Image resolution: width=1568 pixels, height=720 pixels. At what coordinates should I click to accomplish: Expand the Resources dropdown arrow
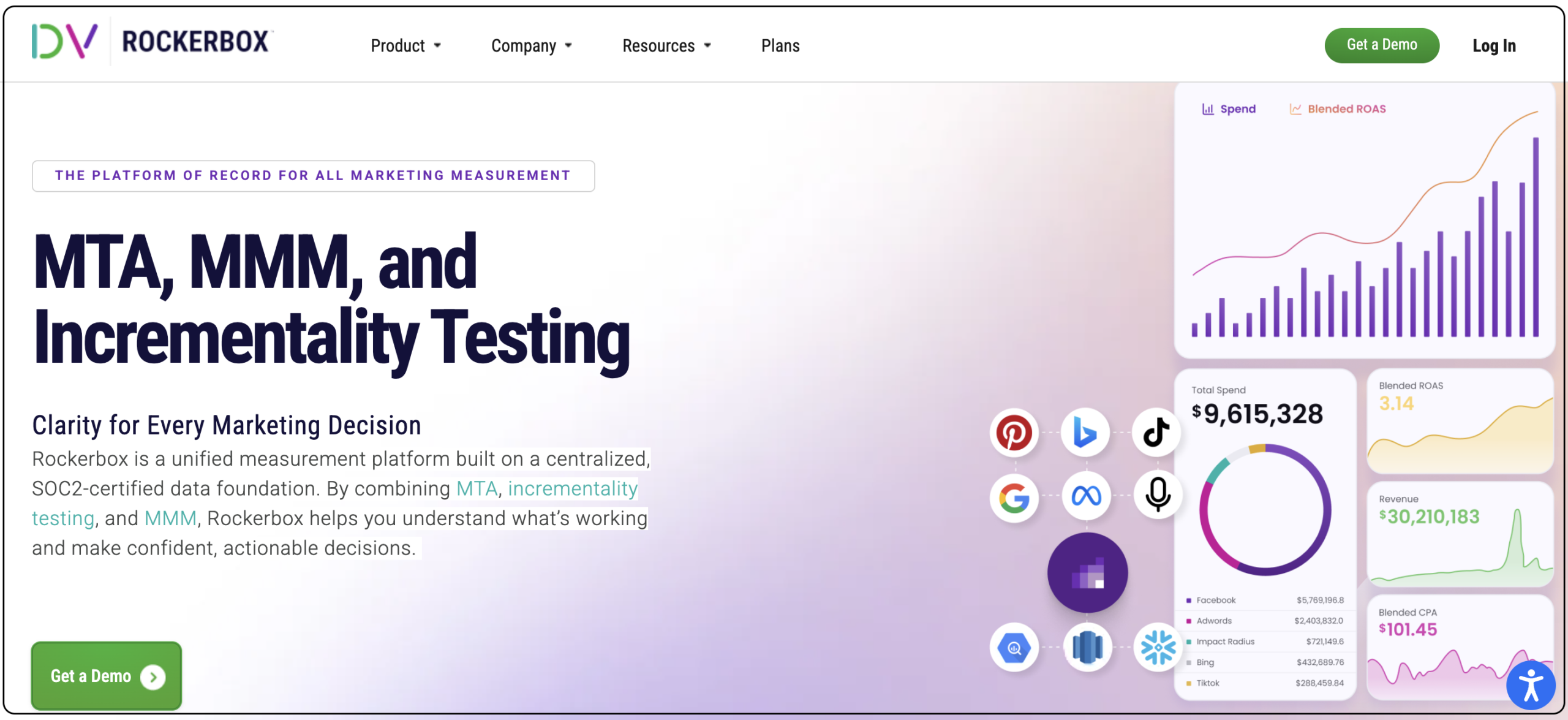tap(707, 45)
